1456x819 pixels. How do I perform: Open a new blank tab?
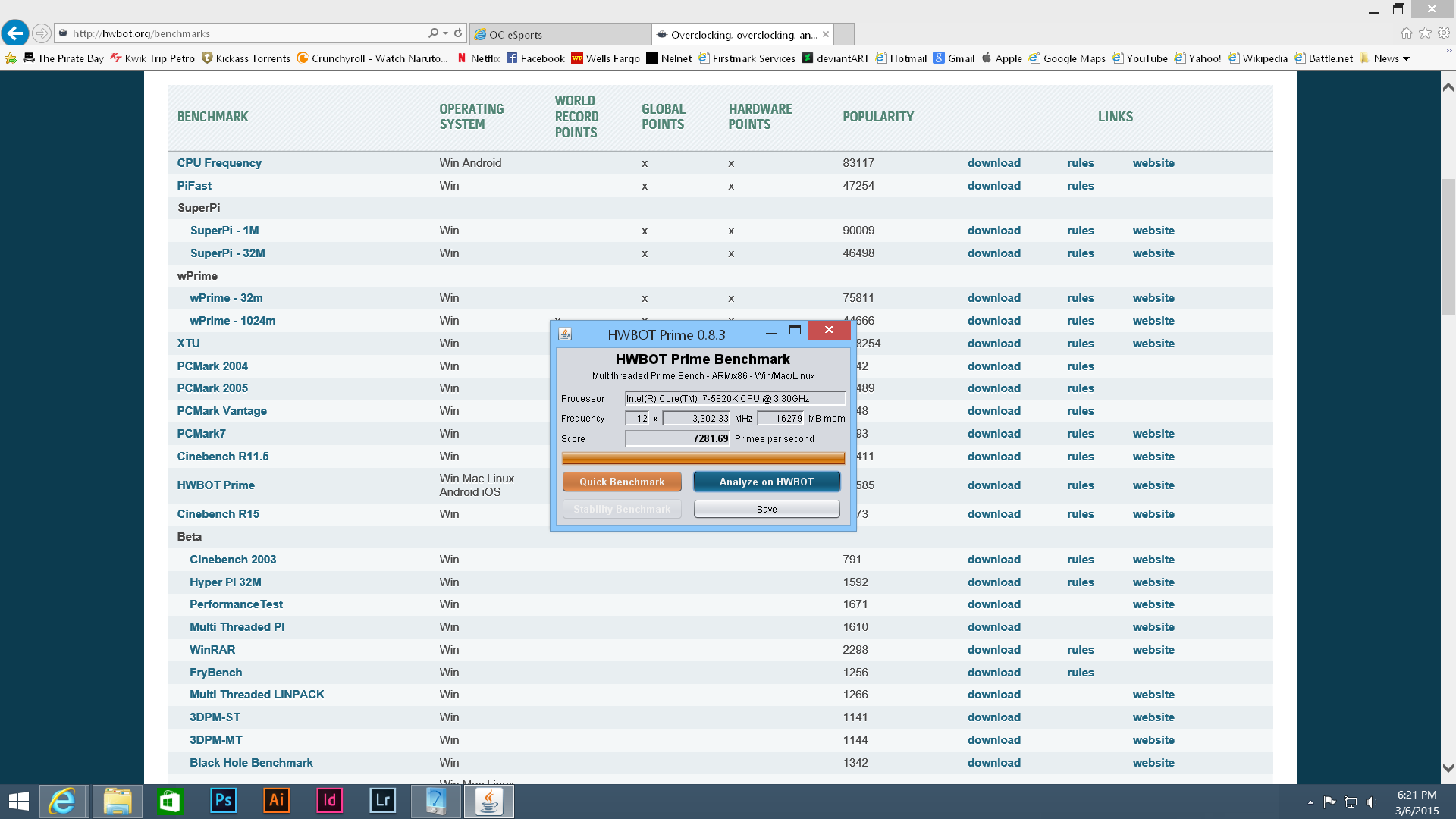844,34
